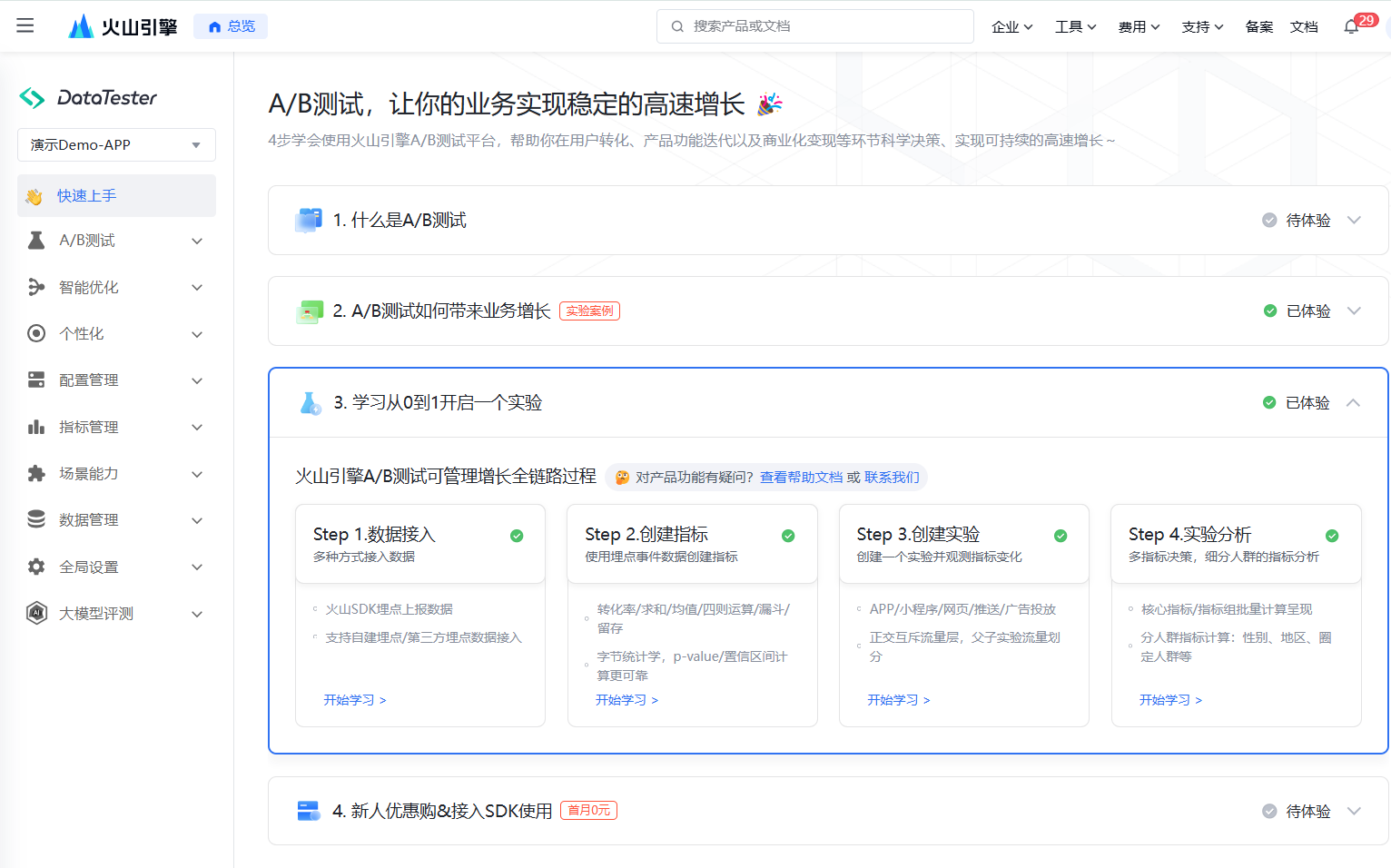Viewport: 1391px width, 868px height.
Task: Click the 大模型评测 hexagon icon
Action: [36, 613]
